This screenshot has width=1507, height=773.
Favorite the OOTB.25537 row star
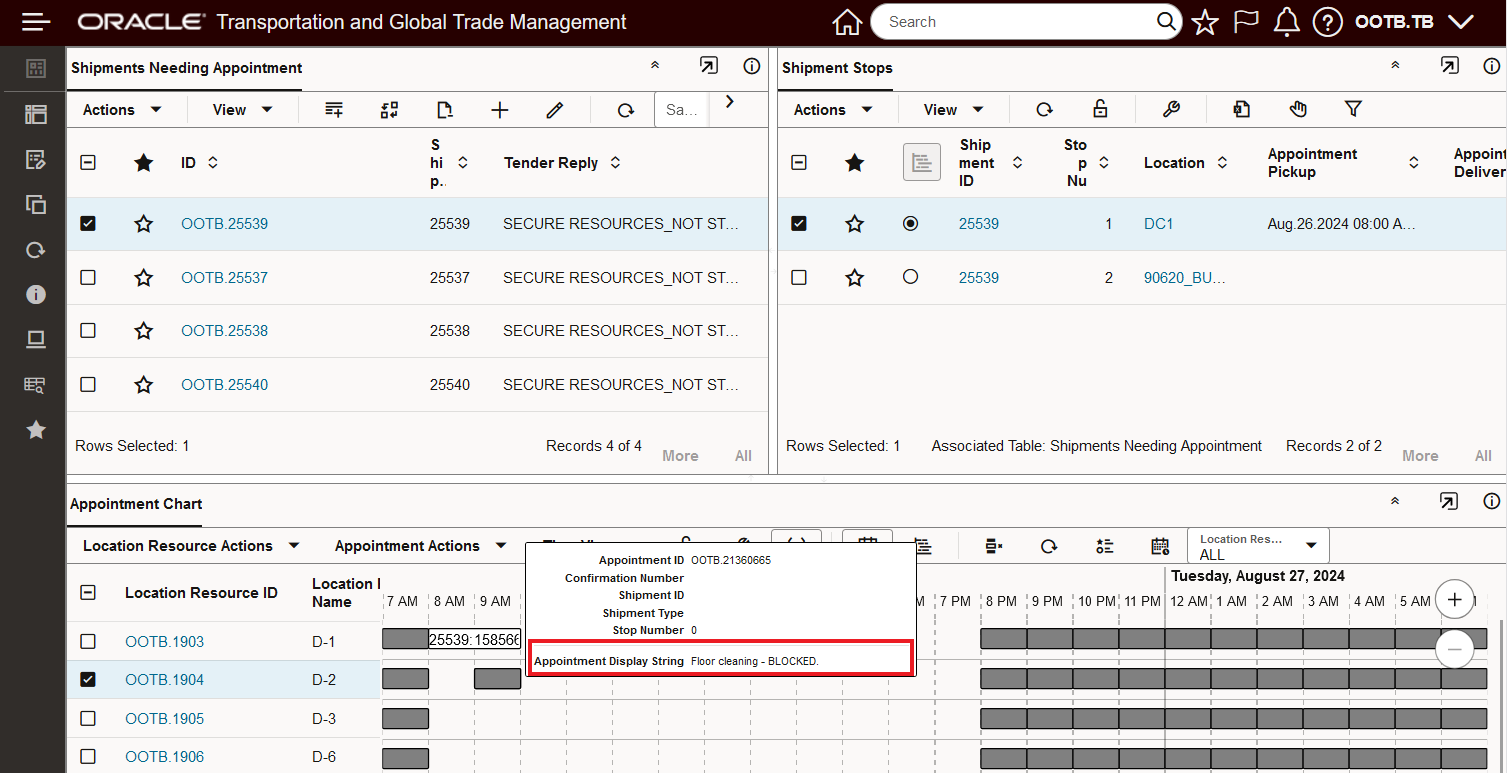coord(144,277)
